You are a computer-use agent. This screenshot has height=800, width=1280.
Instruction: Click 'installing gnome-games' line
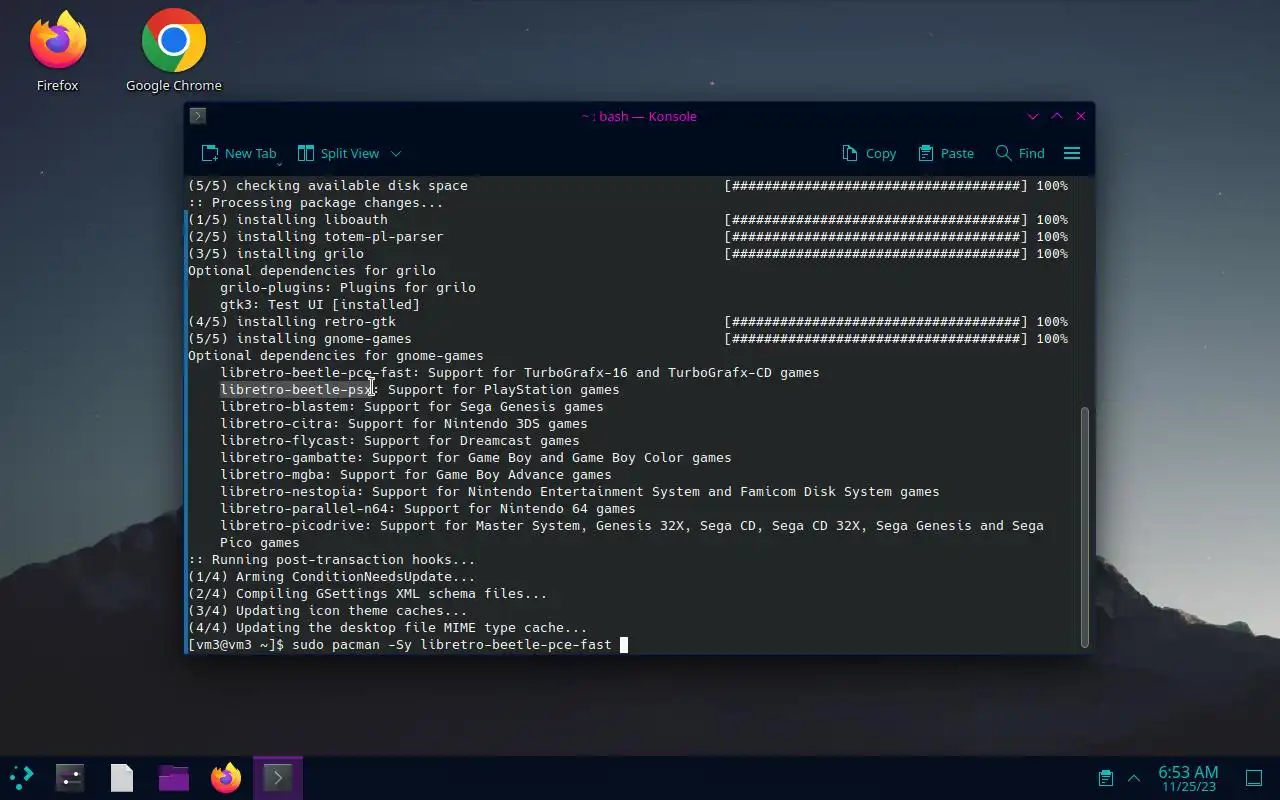(300, 338)
